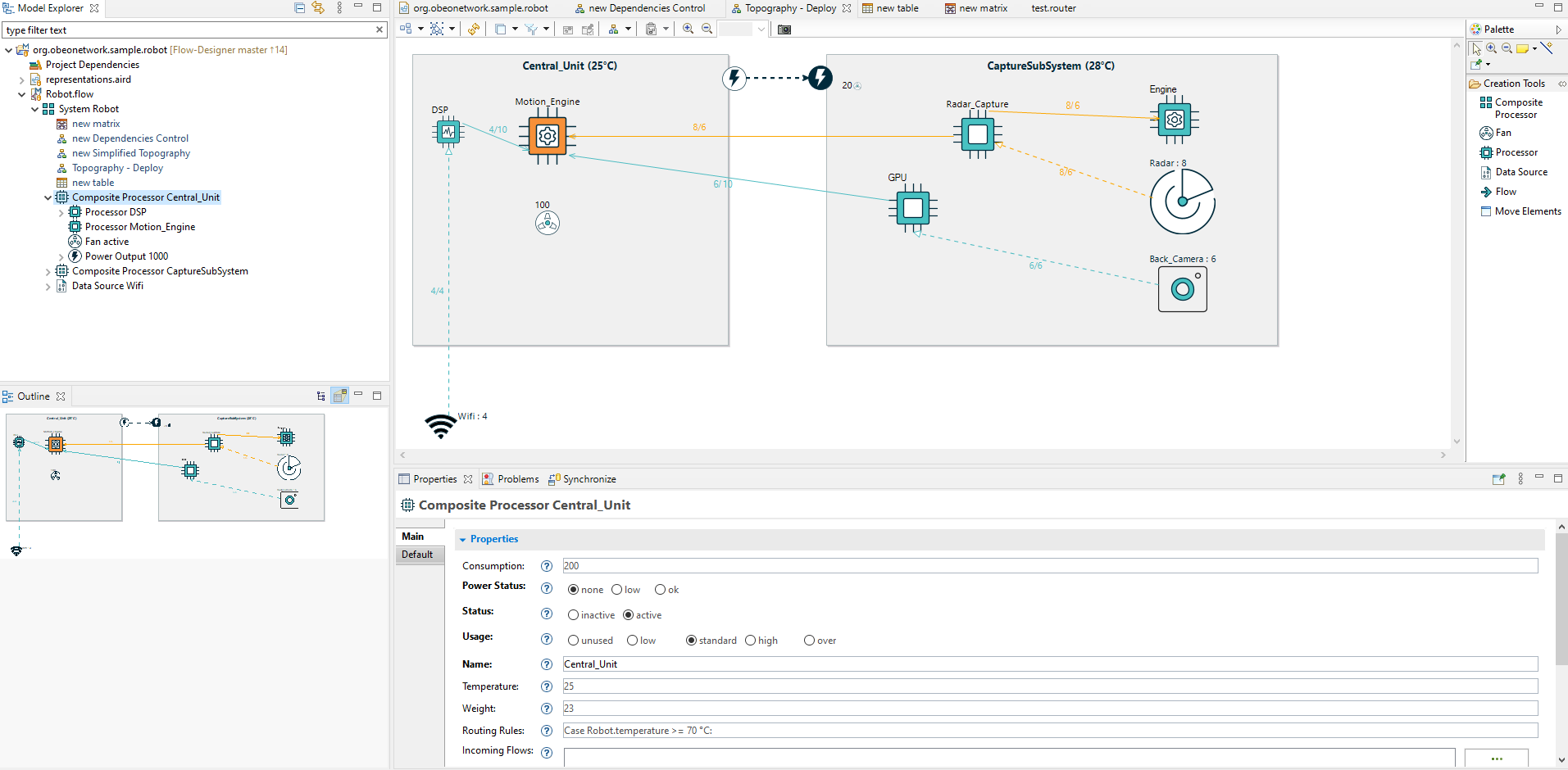The height and width of the screenshot is (770, 1568).
Task: Click the Arrange All toolbar icon
Action: click(406, 29)
